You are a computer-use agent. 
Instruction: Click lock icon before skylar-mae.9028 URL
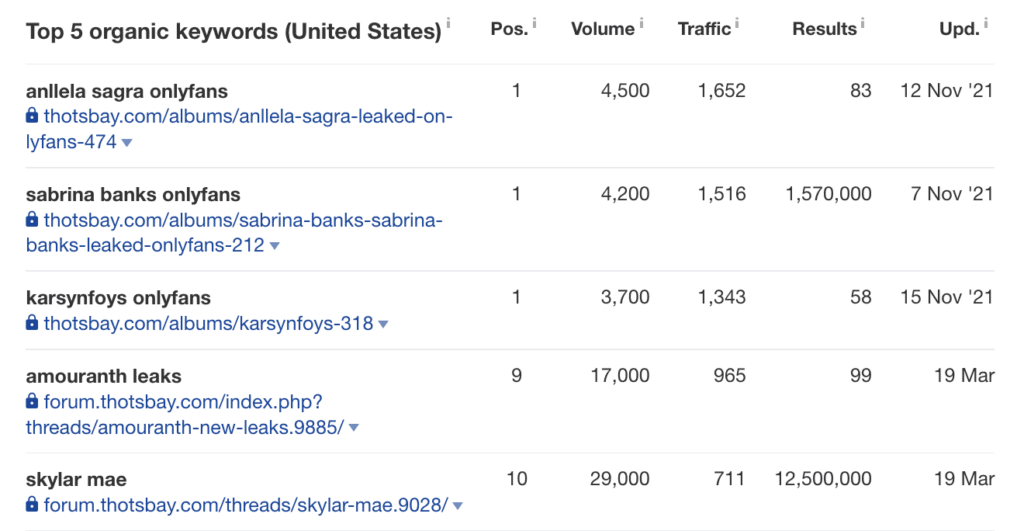[x=32, y=504]
